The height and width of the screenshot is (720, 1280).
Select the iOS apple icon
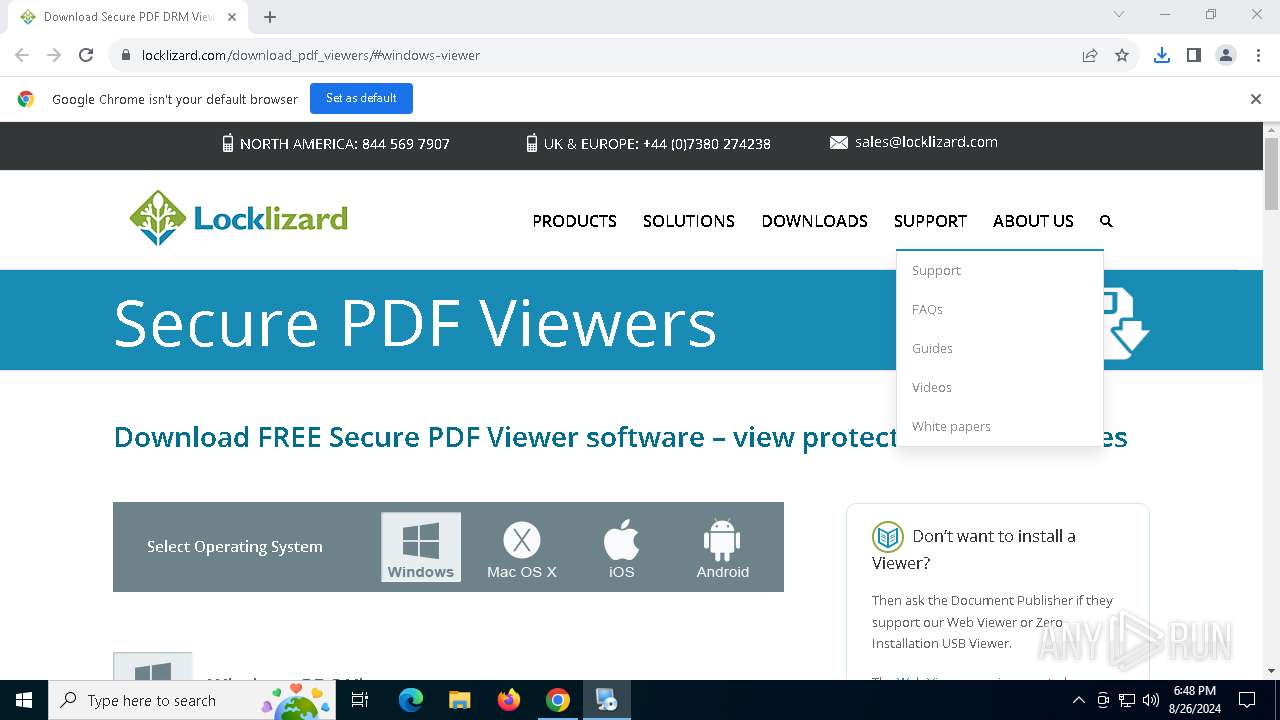(x=621, y=550)
